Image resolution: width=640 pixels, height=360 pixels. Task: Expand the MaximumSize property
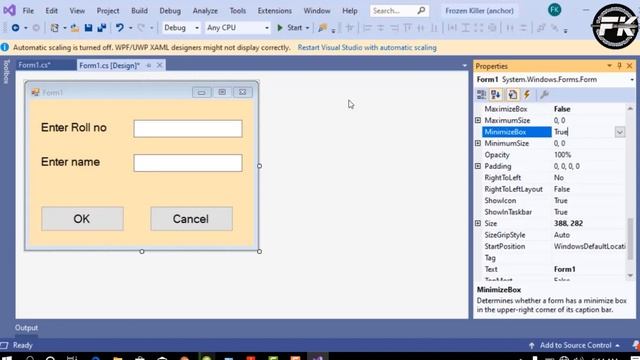tap(478, 120)
